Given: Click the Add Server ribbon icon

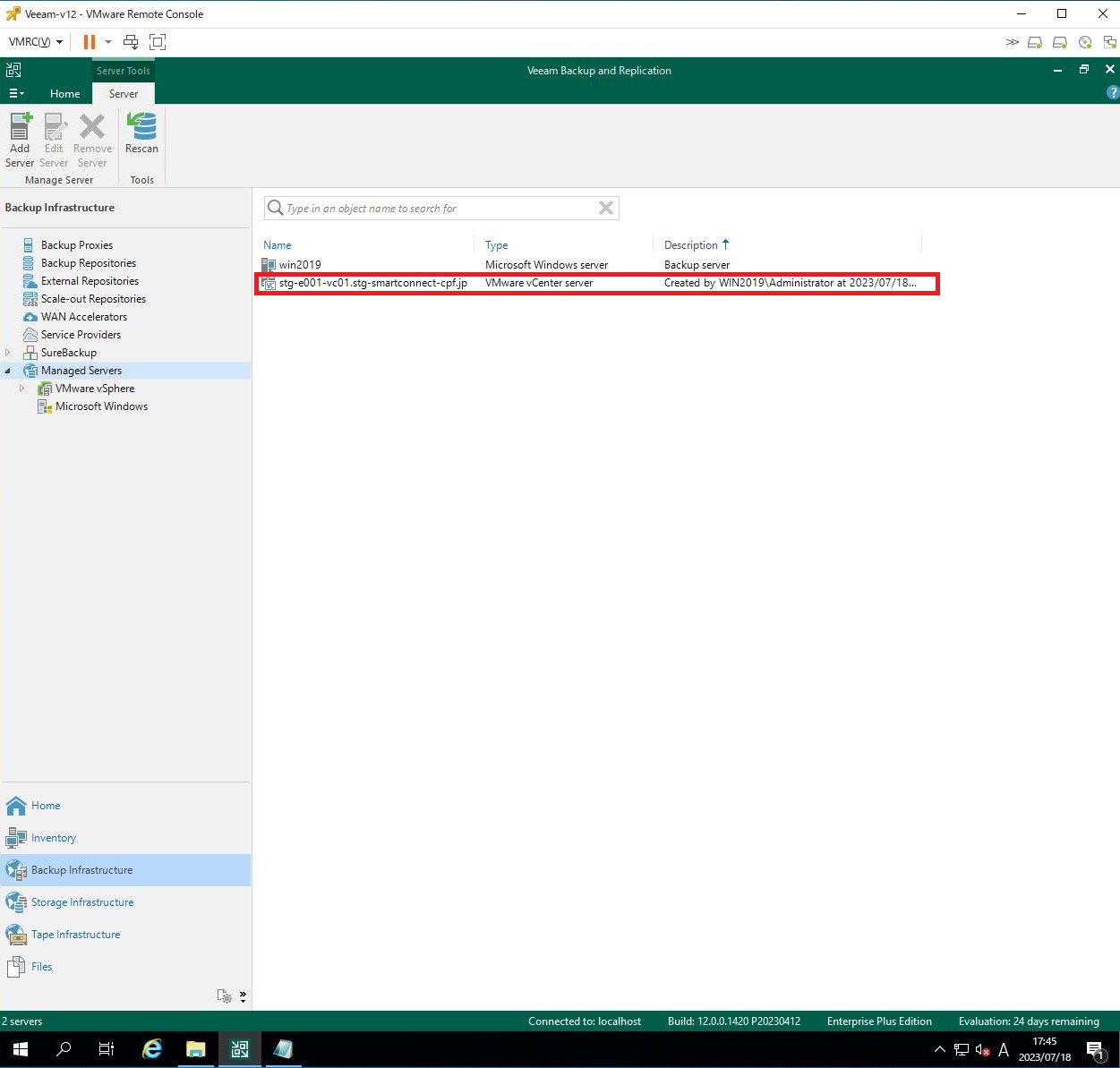Looking at the screenshot, I should [x=20, y=141].
